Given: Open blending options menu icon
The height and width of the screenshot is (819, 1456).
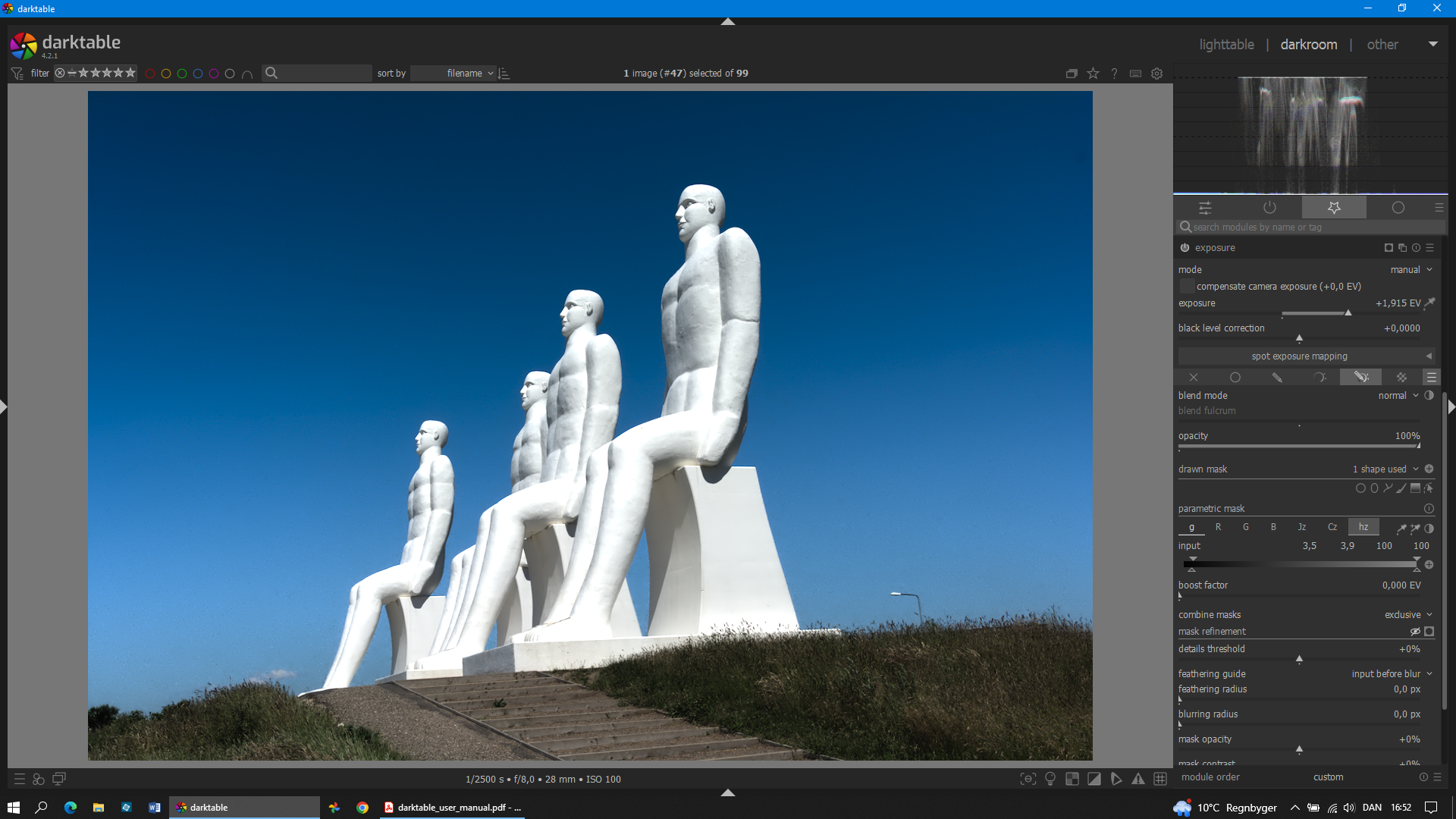Looking at the screenshot, I should pyautogui.click(x=1431, y=377).
